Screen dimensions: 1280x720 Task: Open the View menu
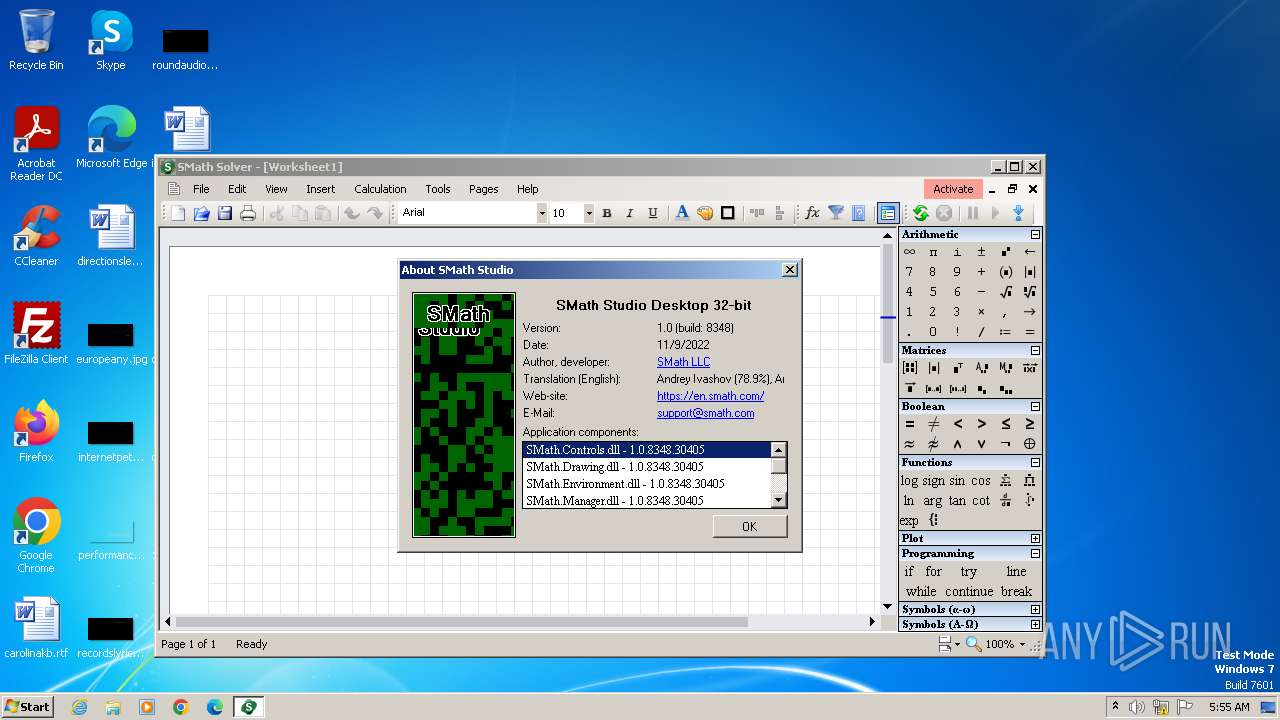(276, 189)
